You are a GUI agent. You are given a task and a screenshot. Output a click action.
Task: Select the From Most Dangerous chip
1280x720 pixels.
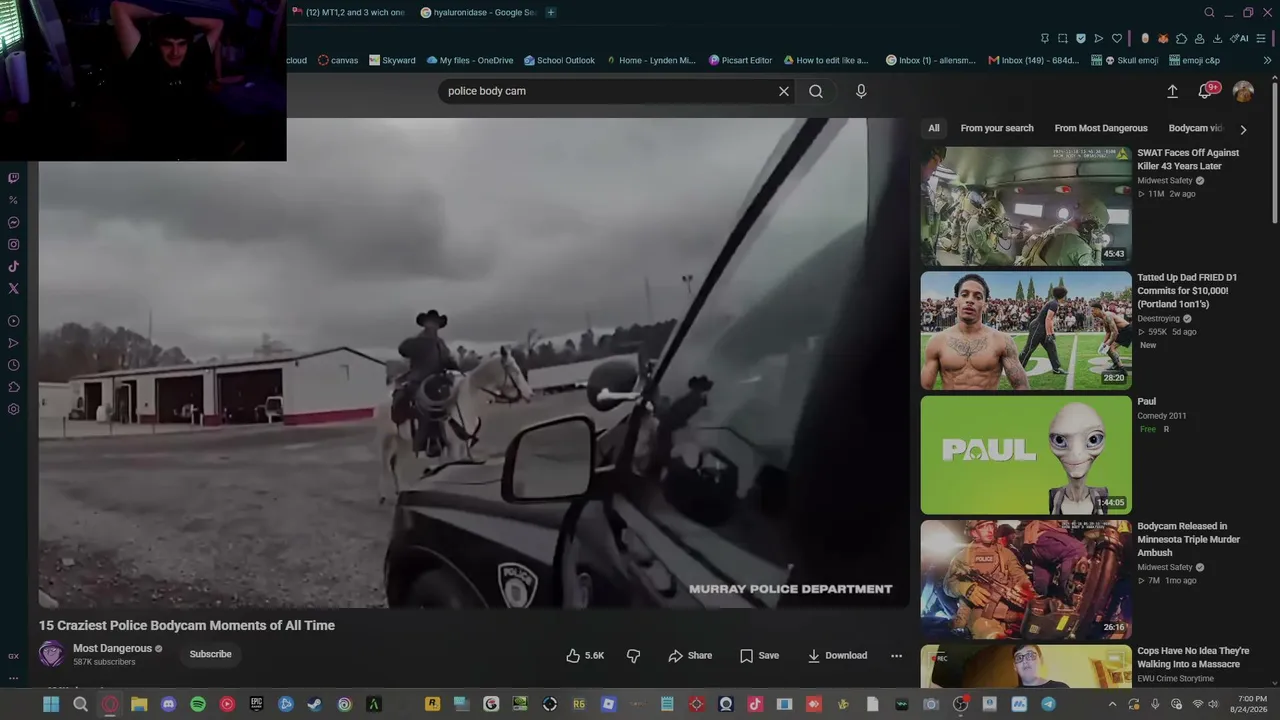(1101, 128)
